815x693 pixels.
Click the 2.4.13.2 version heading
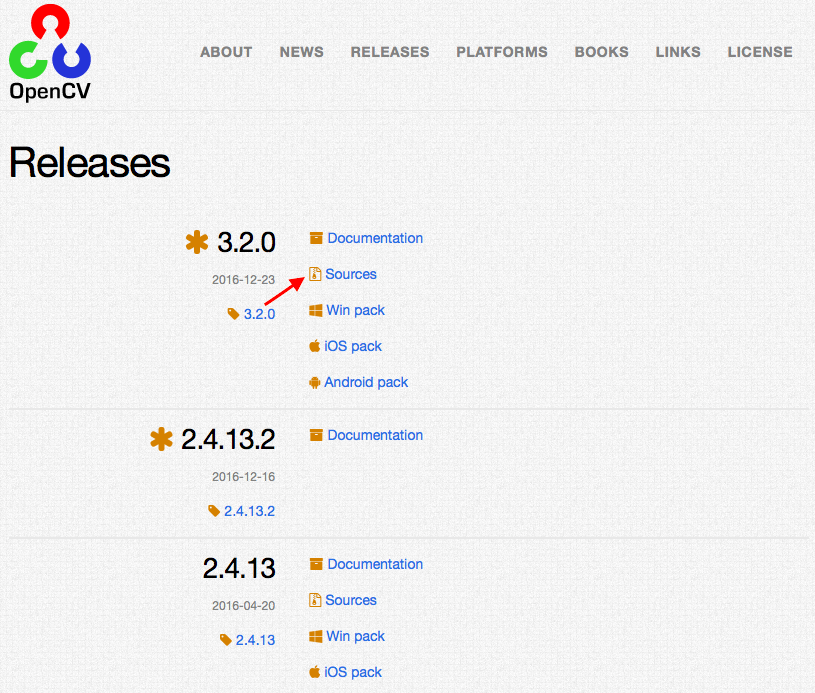(x=228, y=439)
